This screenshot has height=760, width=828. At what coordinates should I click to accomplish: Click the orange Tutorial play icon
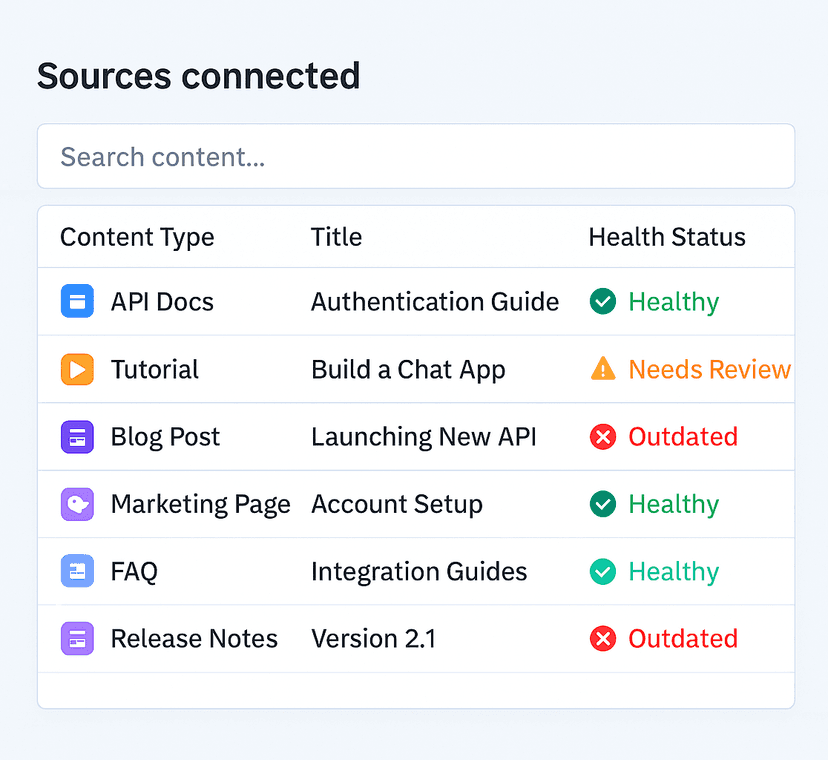click(77, 369)
